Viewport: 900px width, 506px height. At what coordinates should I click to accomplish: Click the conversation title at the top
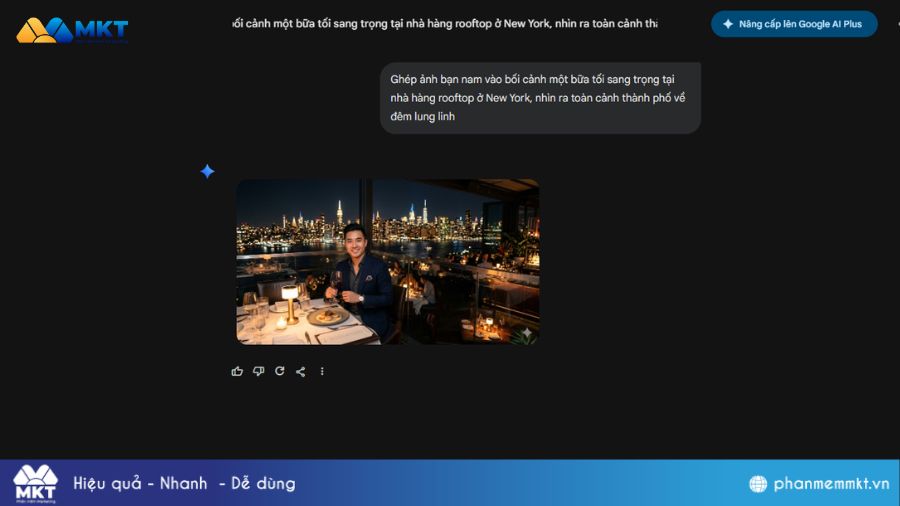pyautogui.click(x=445, y=24)
